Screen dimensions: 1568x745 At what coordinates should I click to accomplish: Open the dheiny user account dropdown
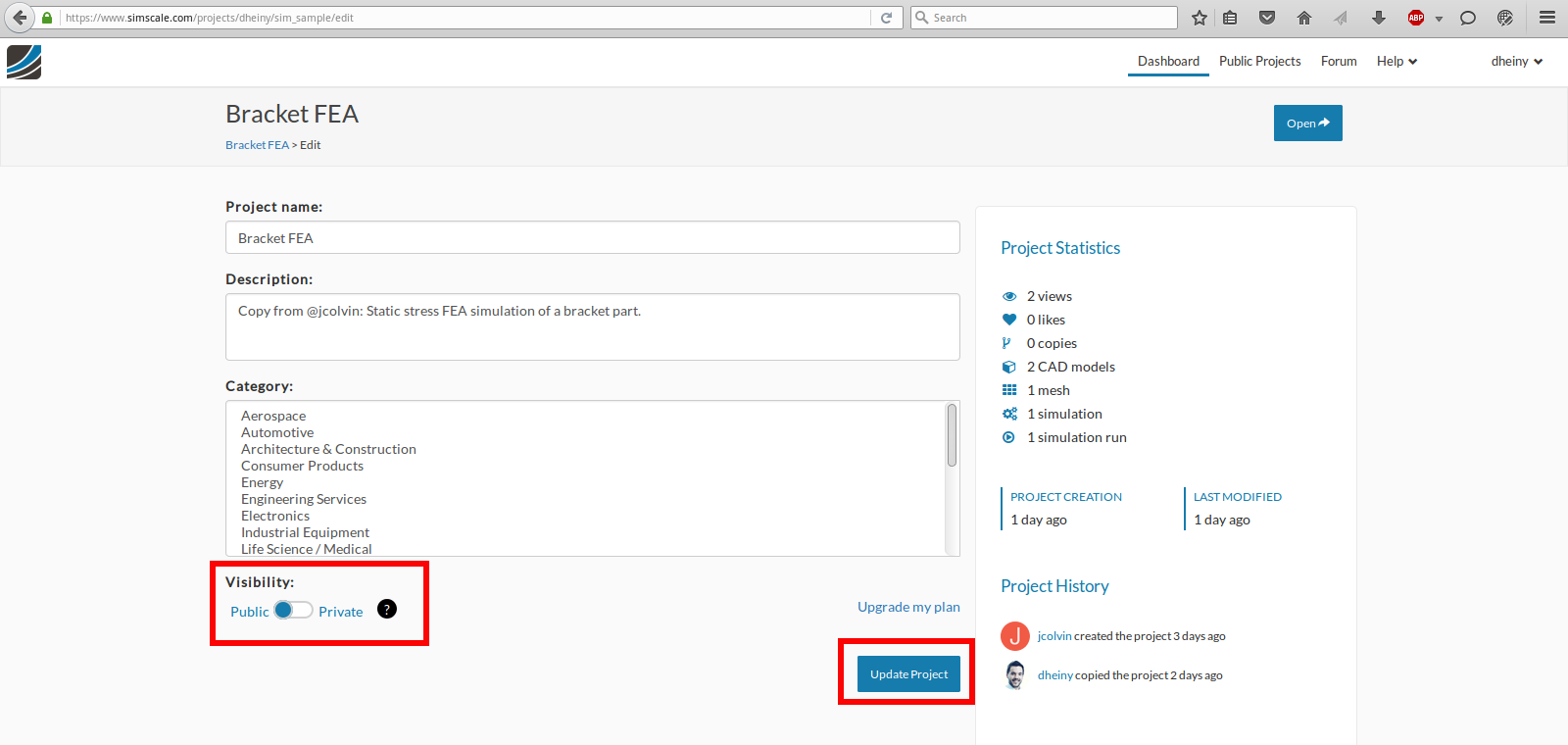1517,61
